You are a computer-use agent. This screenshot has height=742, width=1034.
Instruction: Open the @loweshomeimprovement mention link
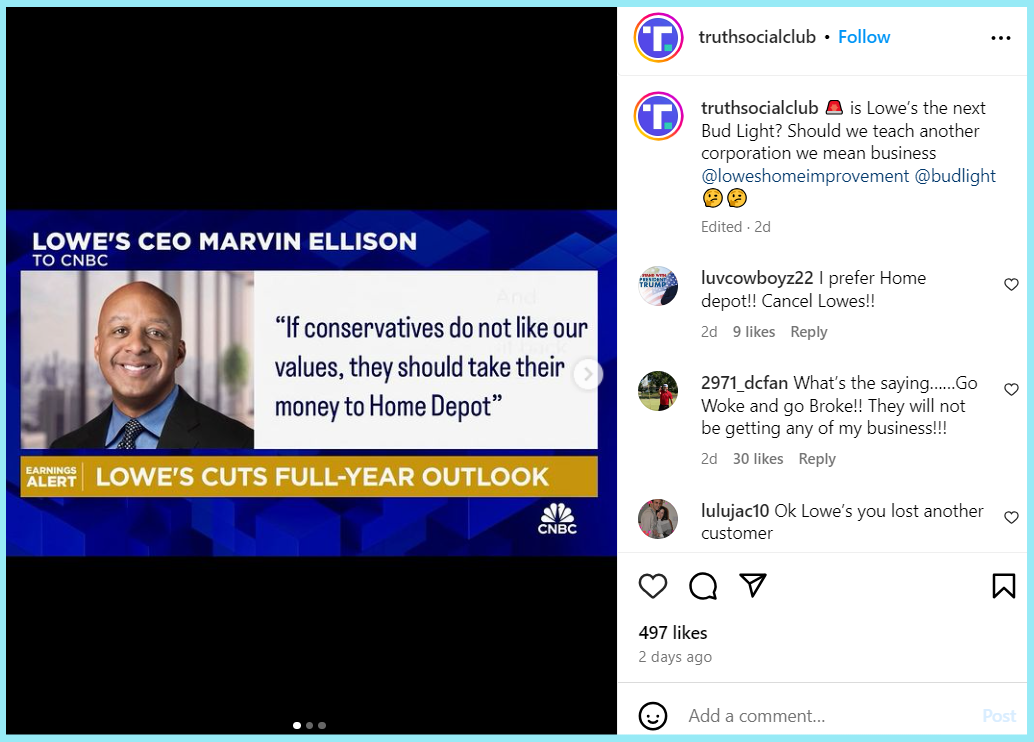point(805,176)
